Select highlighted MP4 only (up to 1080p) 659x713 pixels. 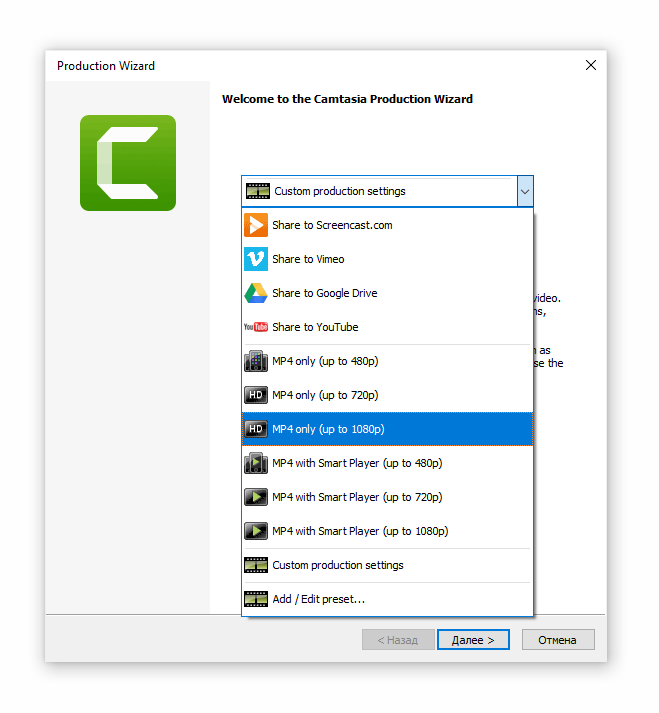(x=387, y=429)
